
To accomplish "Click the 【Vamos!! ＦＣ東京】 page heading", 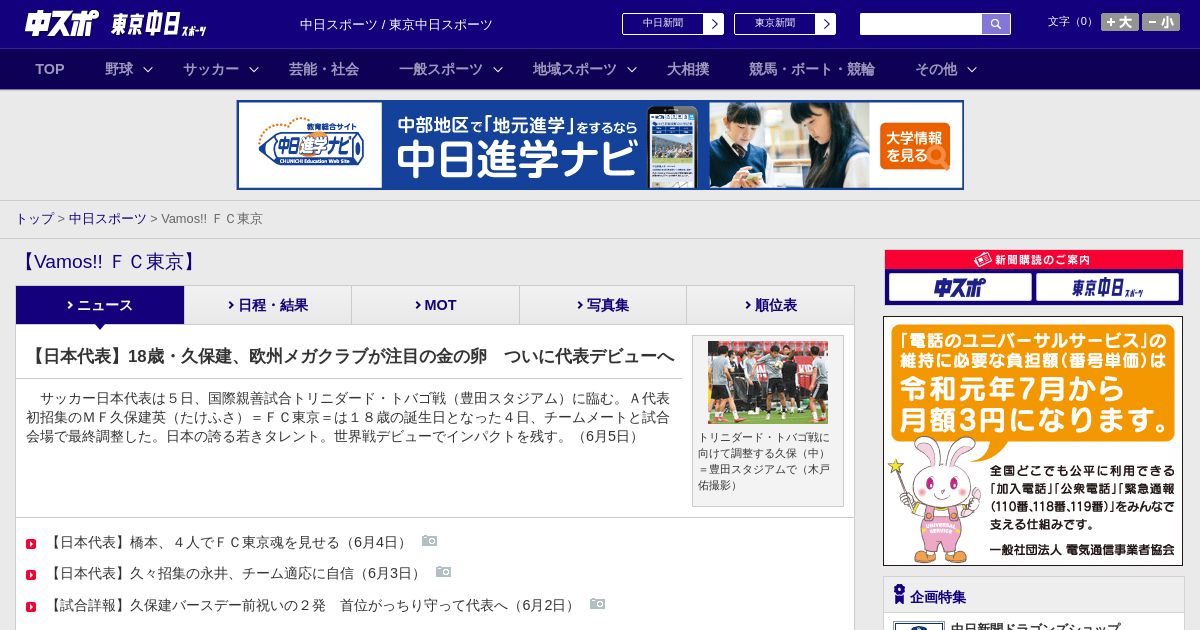I will [x=109, y=262].
